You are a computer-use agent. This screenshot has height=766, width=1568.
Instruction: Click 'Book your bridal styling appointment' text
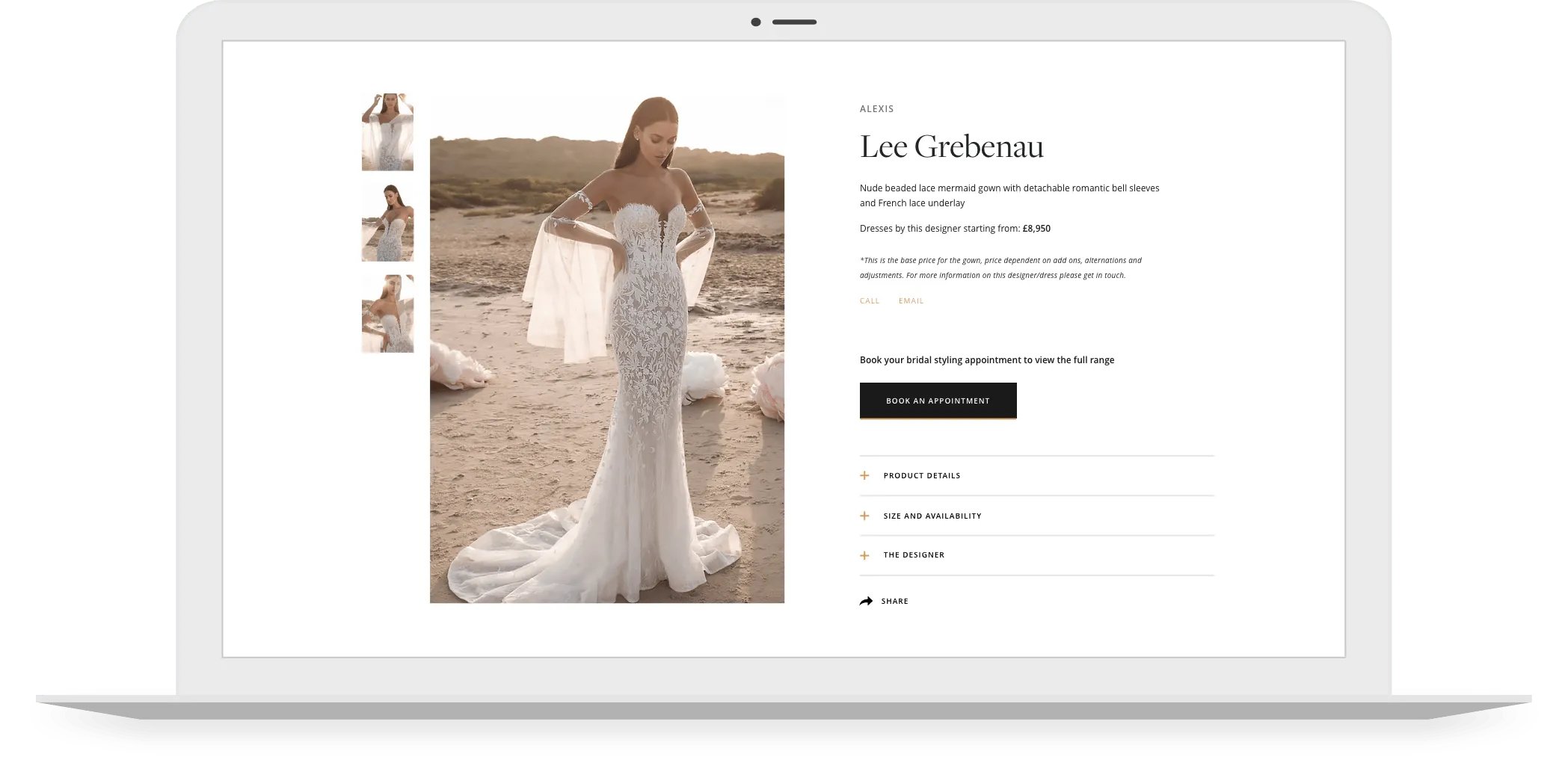[987, 360]
